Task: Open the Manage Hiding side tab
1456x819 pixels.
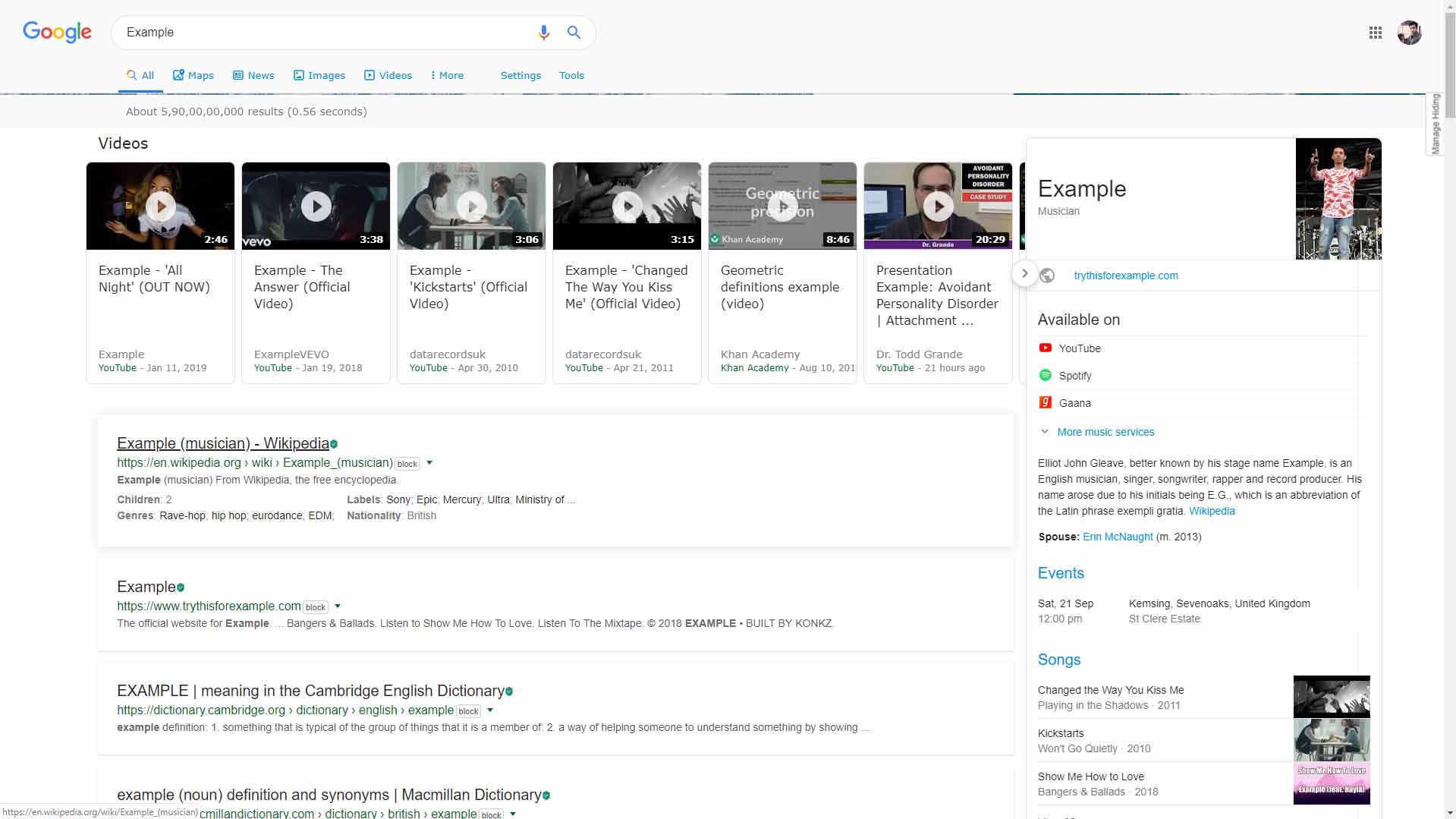Action: [1434, 124]
